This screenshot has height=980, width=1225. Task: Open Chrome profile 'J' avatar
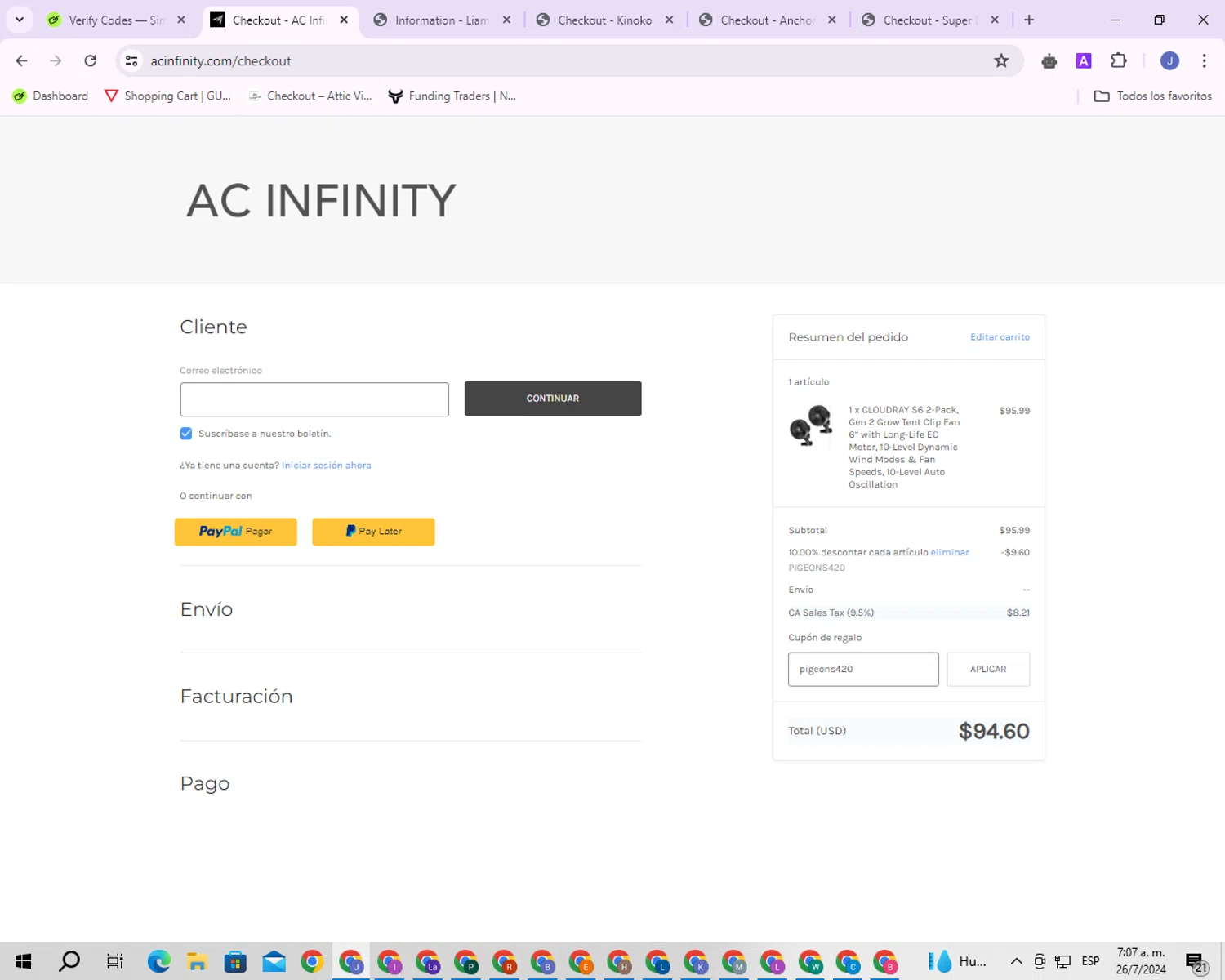point(1169,60)
